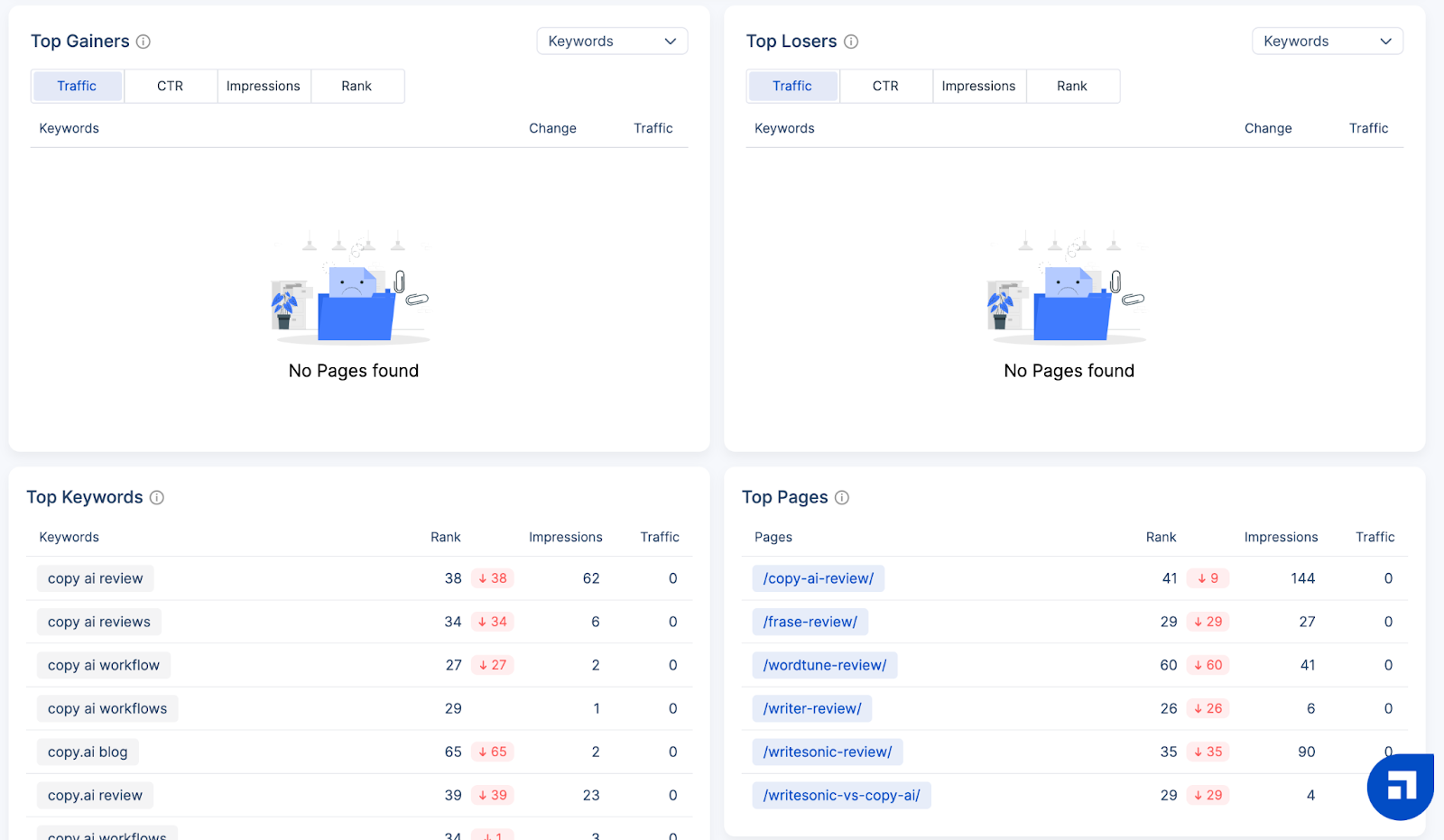The width and height of the screenshot is (1444, 840).
Task: Click the 'copy ai workflow' keyword chip
Action: (104, 665)
